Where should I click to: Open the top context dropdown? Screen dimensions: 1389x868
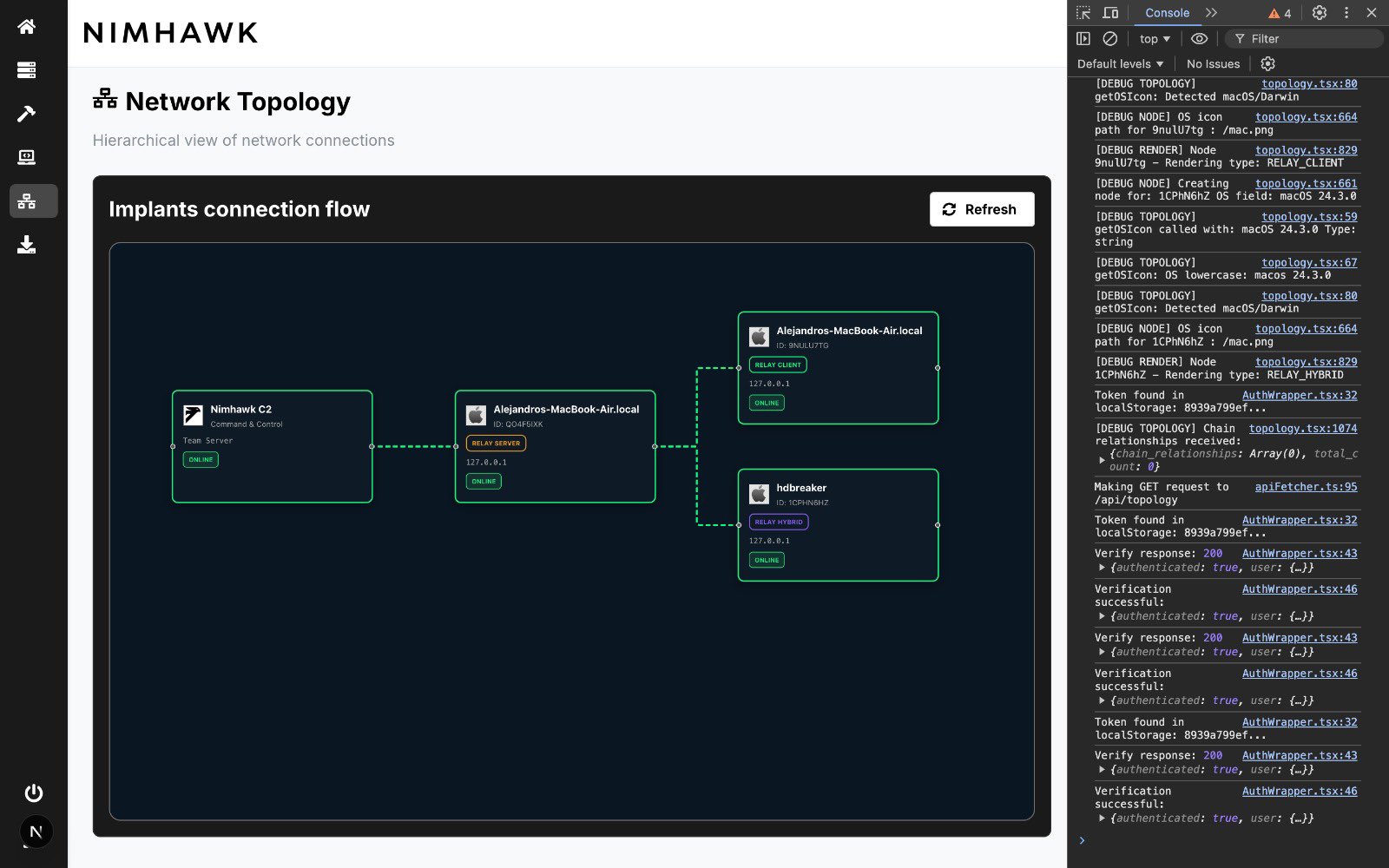point(1155,39)
